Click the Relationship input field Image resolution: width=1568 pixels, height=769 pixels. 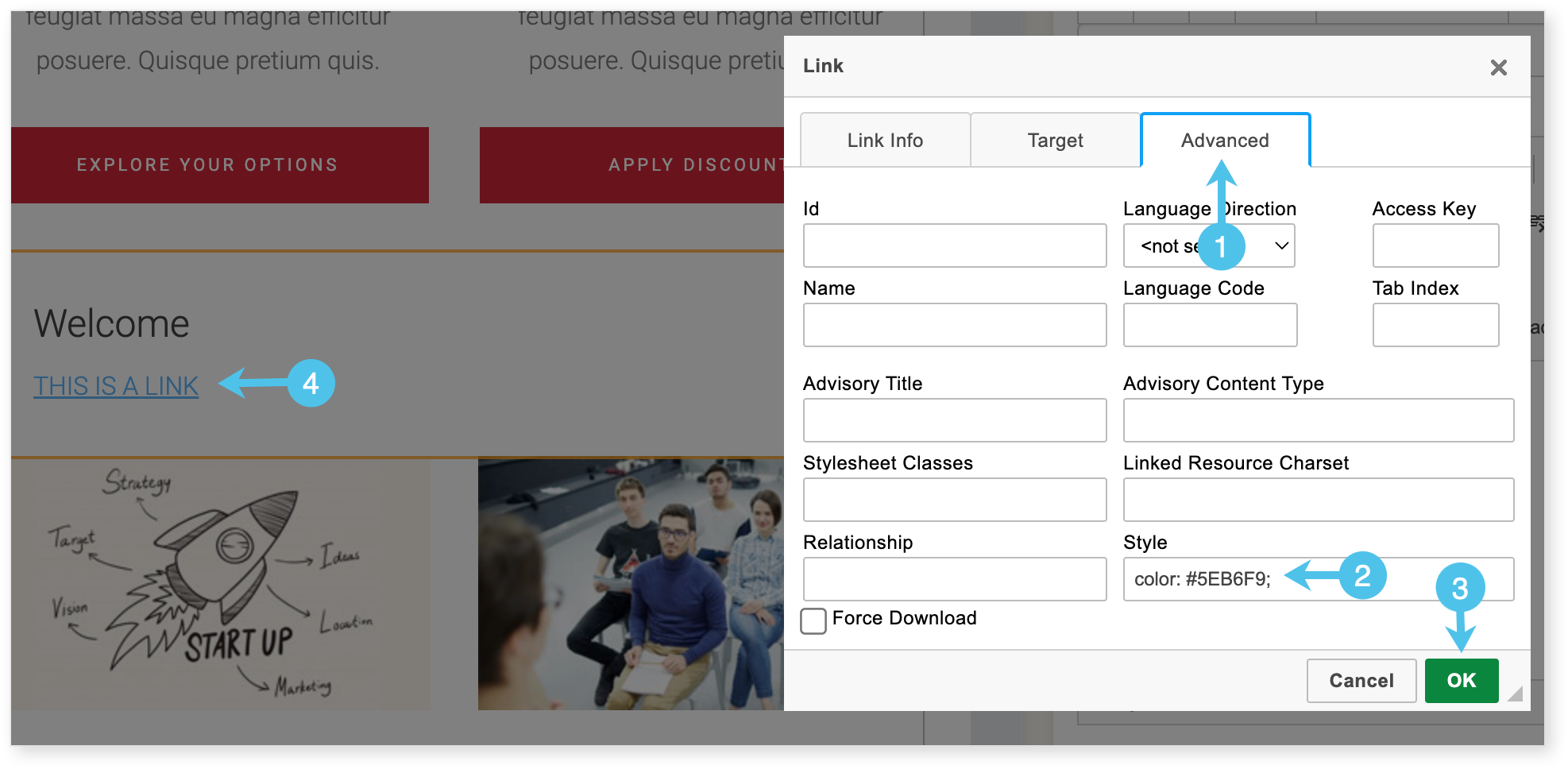click(955, 579)
